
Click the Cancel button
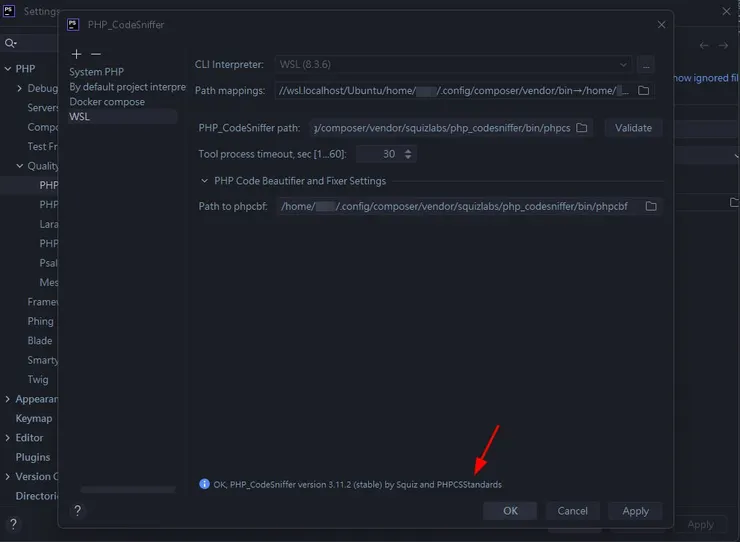pos(572,511)
